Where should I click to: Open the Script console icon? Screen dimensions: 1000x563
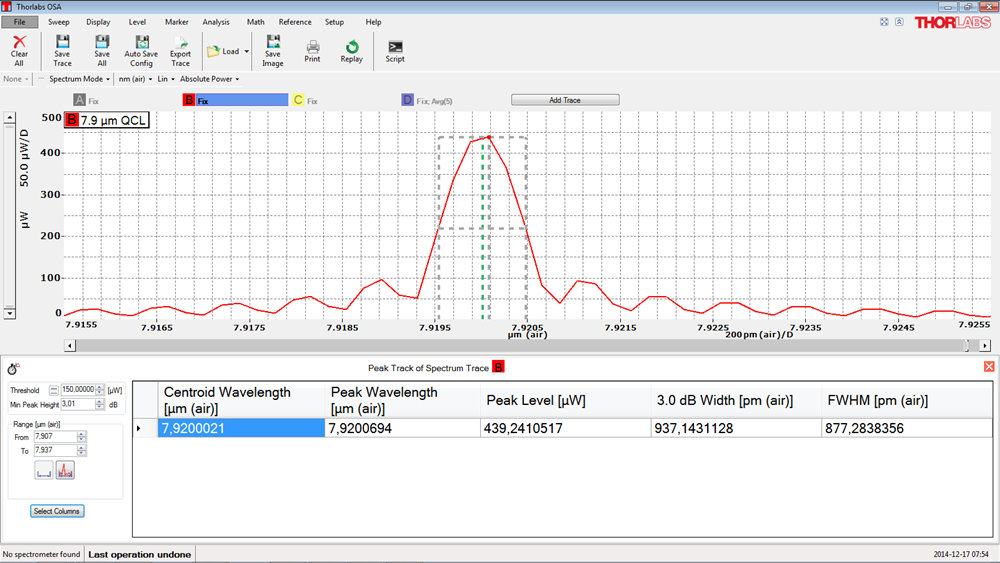point(395,47)
